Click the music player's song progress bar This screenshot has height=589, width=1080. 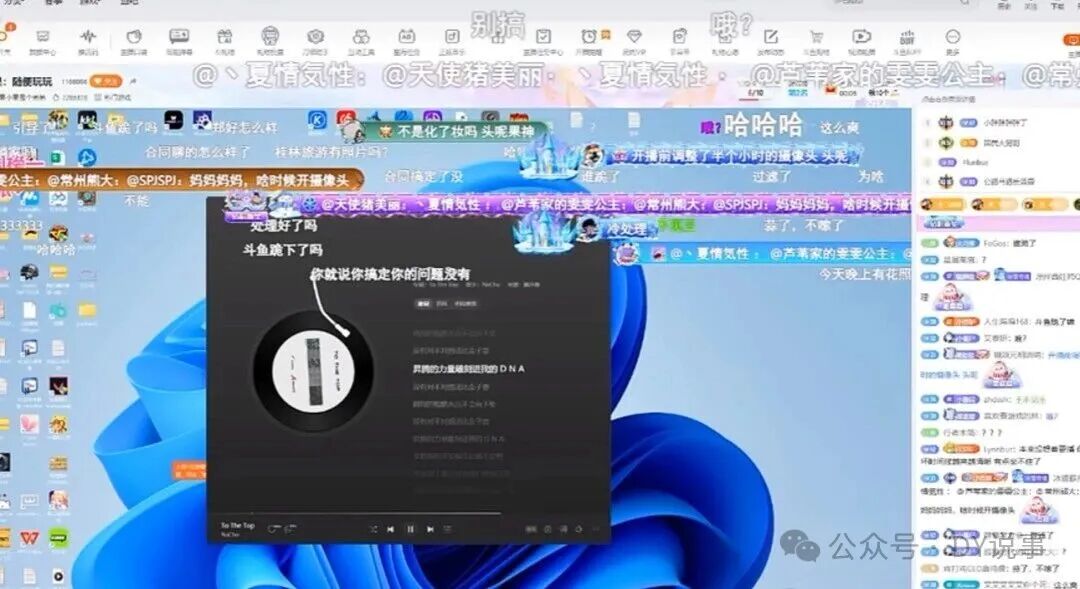pos(355,513)
